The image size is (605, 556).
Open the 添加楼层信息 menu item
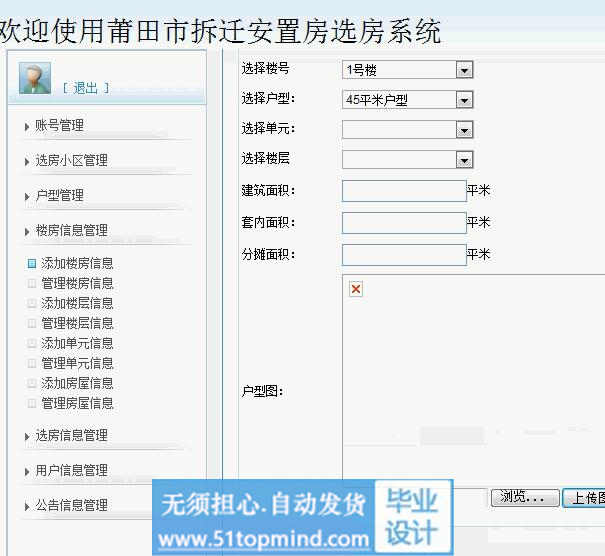[x=77, y=304]
